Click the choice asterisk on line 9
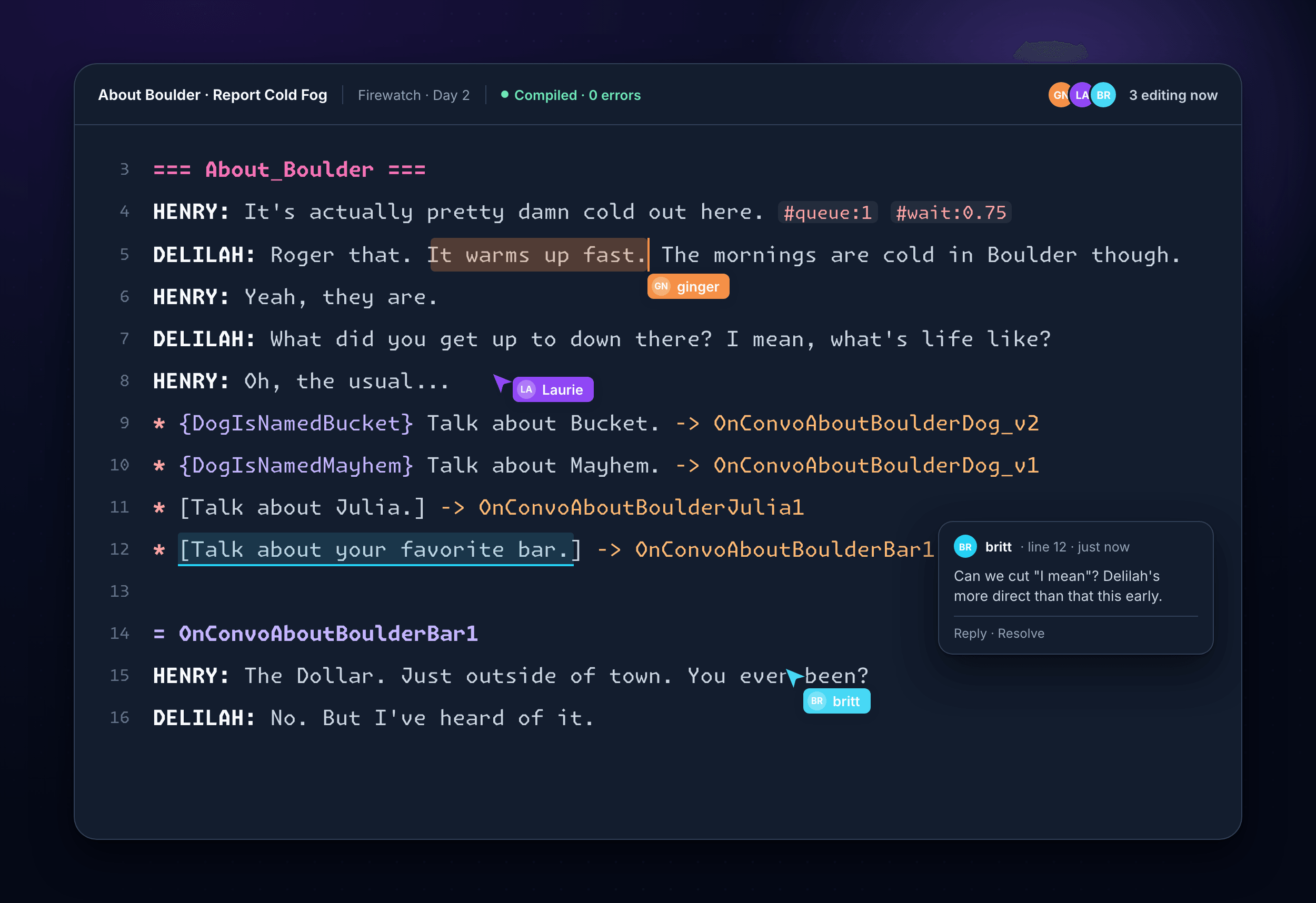 tap(159, 424)
